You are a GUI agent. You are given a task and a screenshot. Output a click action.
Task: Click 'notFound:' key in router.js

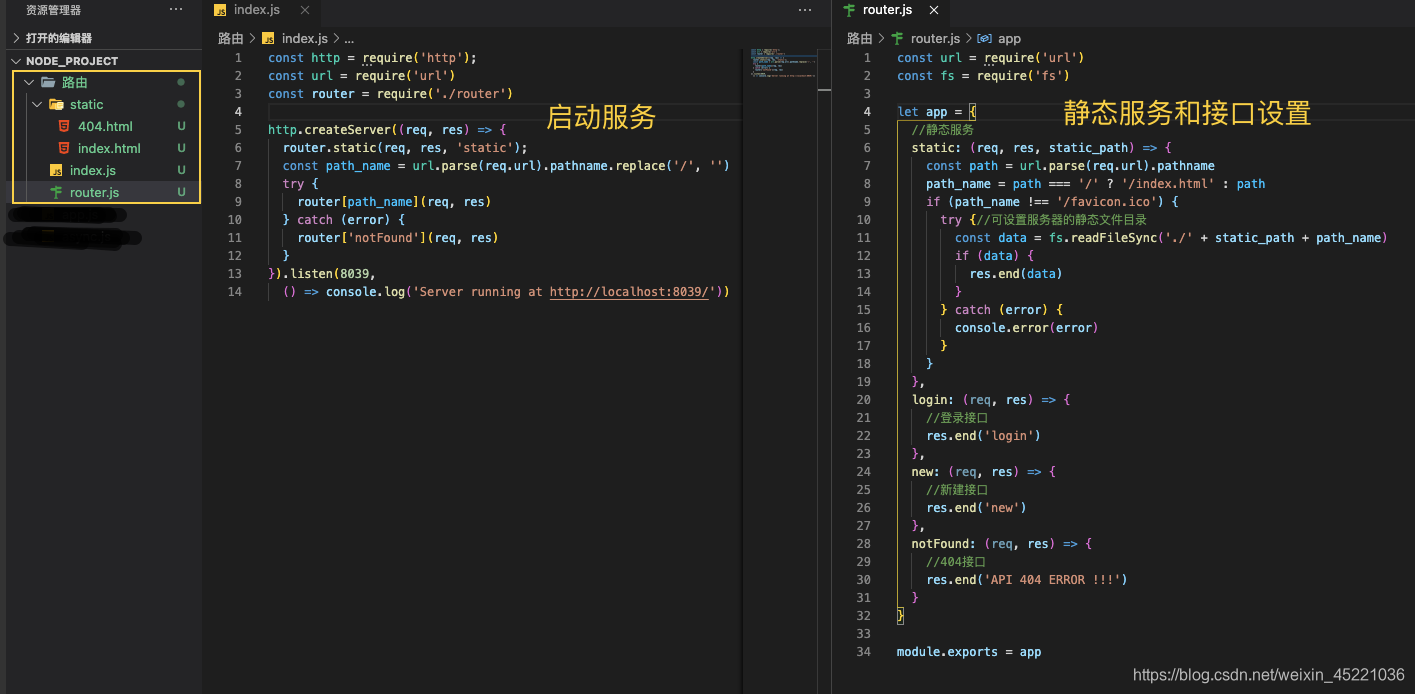(x=944, y=544)
